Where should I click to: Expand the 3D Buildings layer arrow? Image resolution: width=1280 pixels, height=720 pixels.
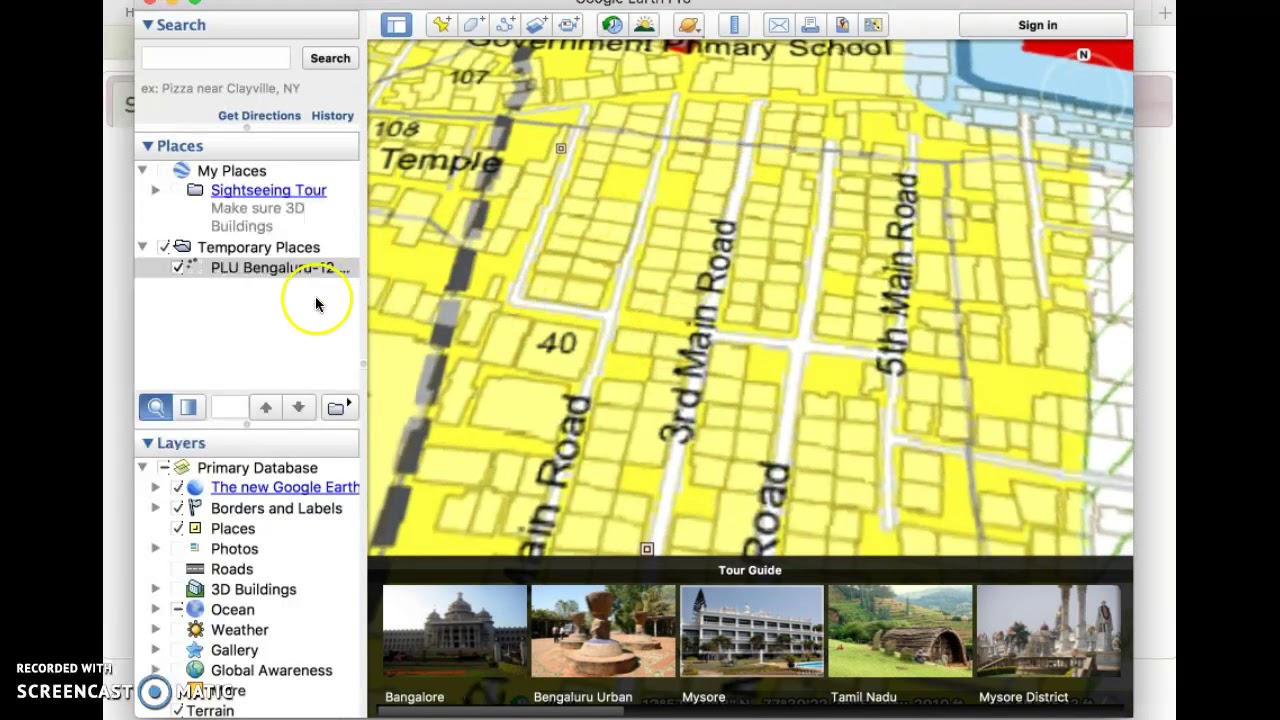pos(155,589)
